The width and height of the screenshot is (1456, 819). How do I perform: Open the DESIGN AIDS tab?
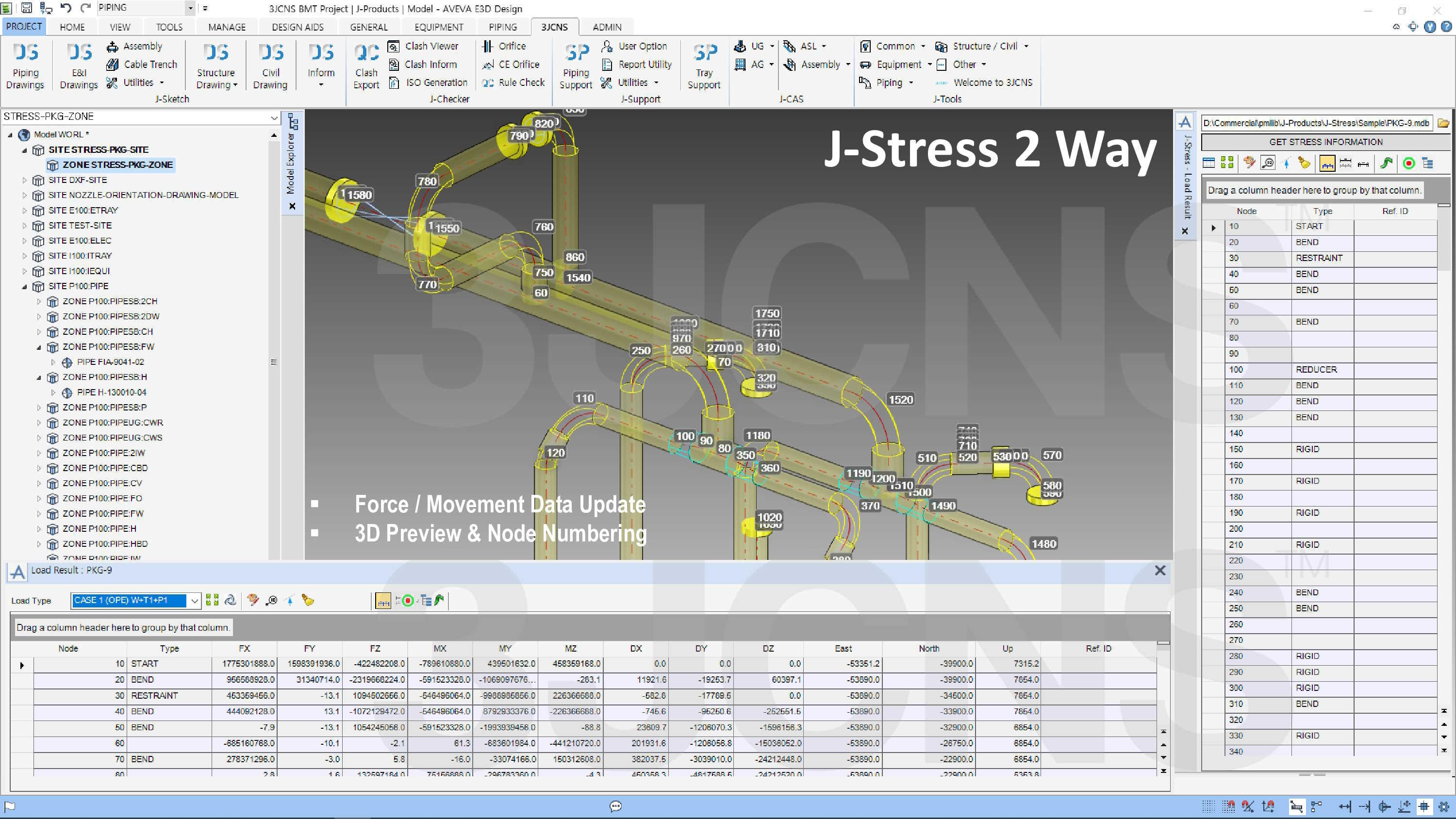click(298, 27)
